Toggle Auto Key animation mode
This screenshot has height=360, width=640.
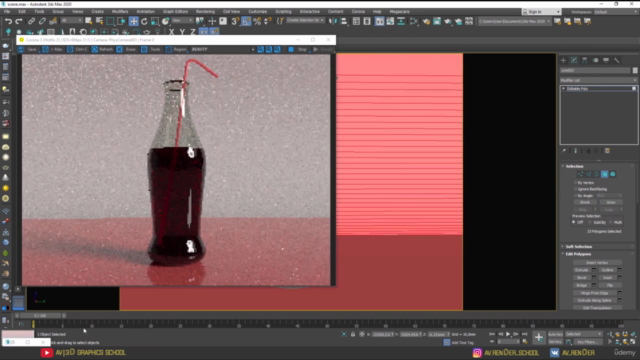(555, 334)
